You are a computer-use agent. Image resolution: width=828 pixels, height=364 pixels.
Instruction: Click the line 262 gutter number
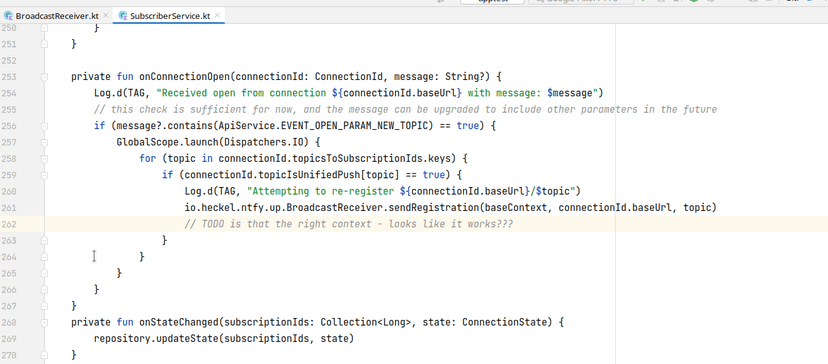point(9,224)
